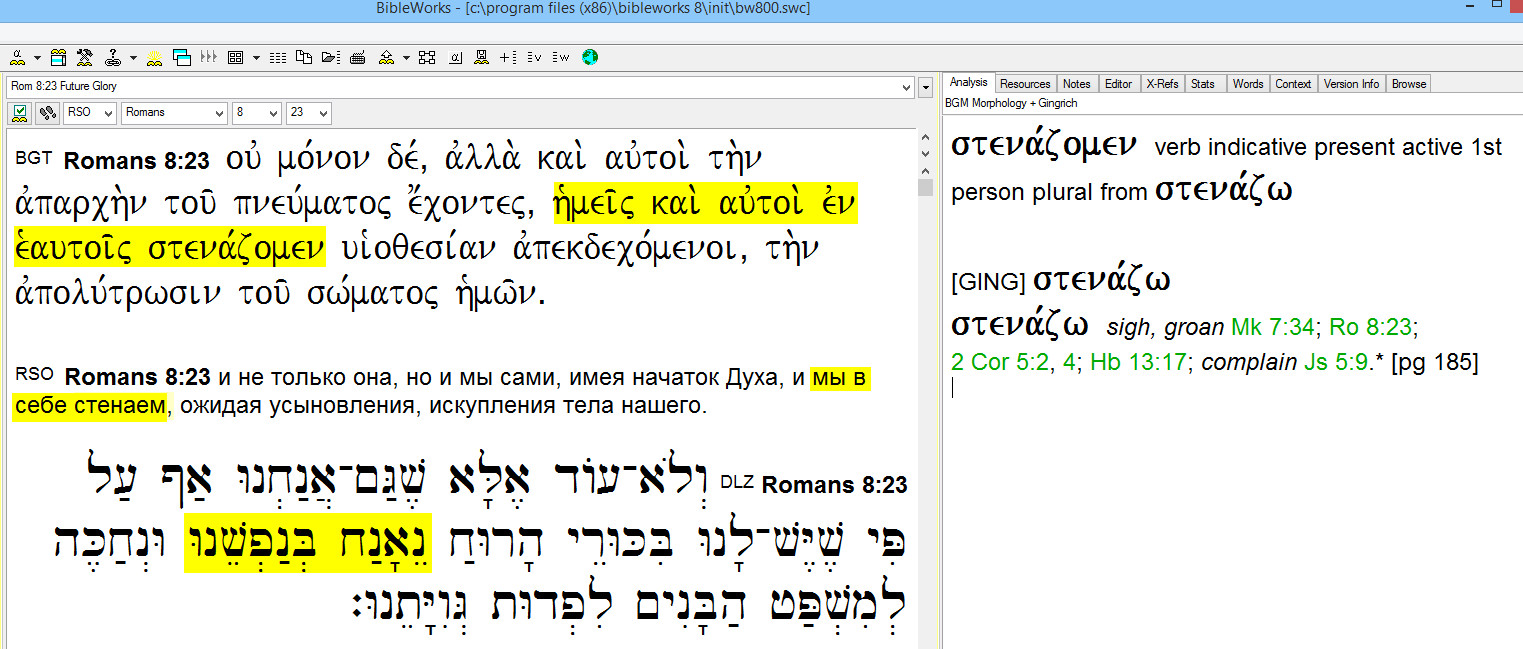
Task: Open the diagramming boxes icon
Action: coord(427,57)
